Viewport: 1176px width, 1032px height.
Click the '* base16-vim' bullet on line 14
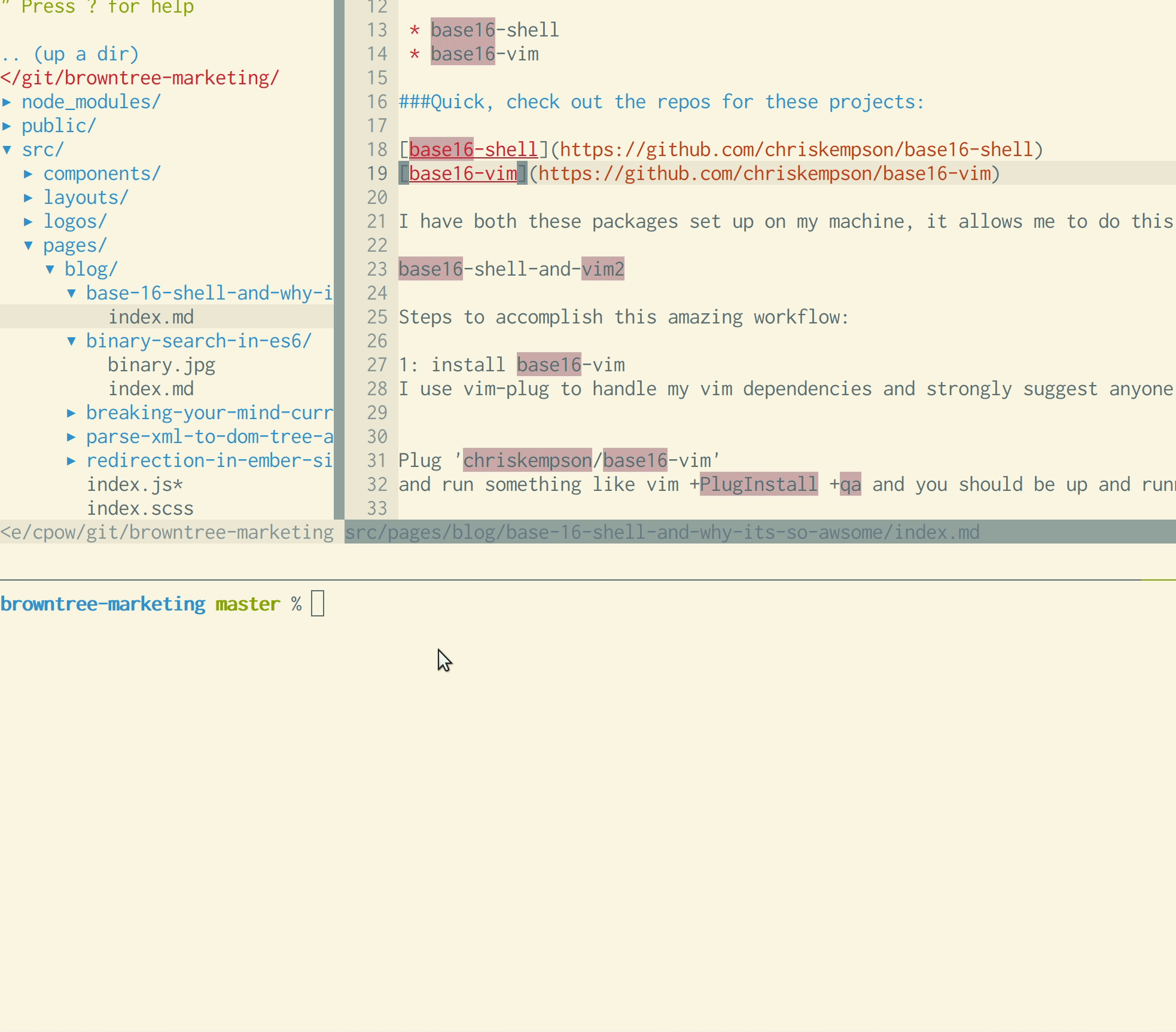[474, 54]
